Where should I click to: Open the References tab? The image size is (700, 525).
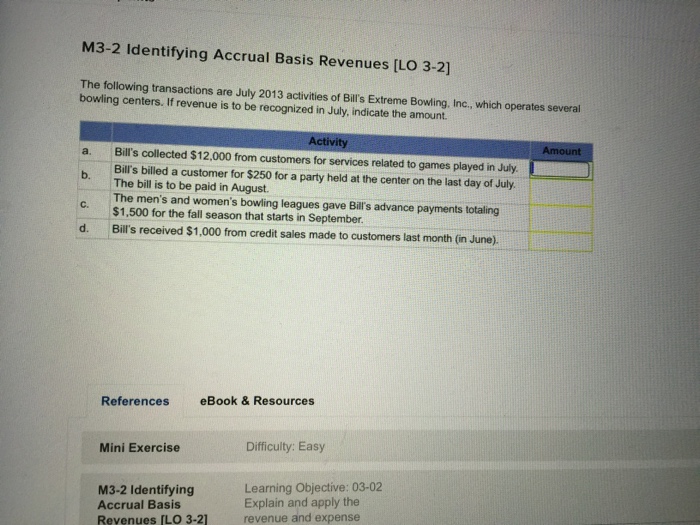[135, 401]
